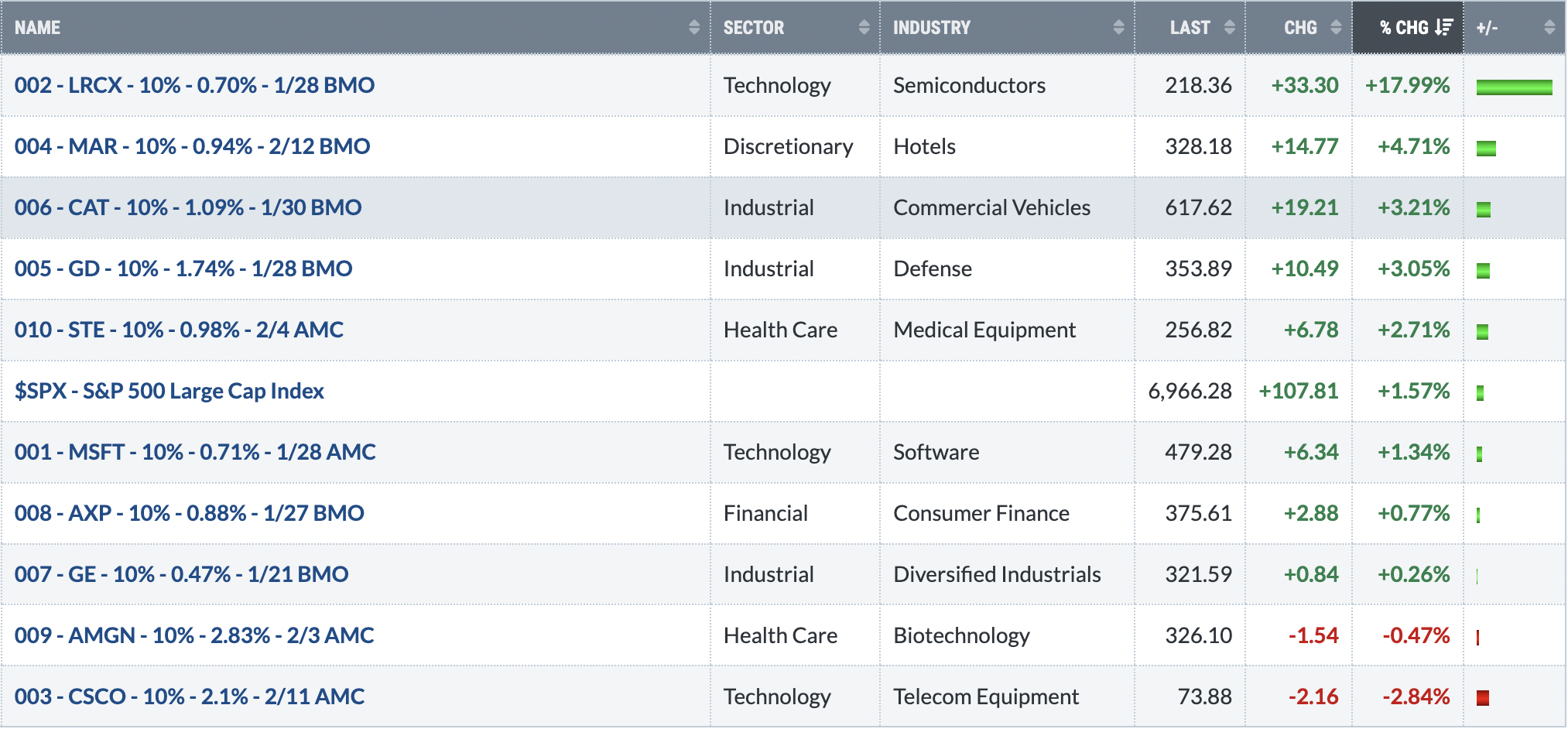The width and height of the screenshot is (1568, 729).
Task: Open AMGN Biotechnology entry
Action: [x=194, y=635]
